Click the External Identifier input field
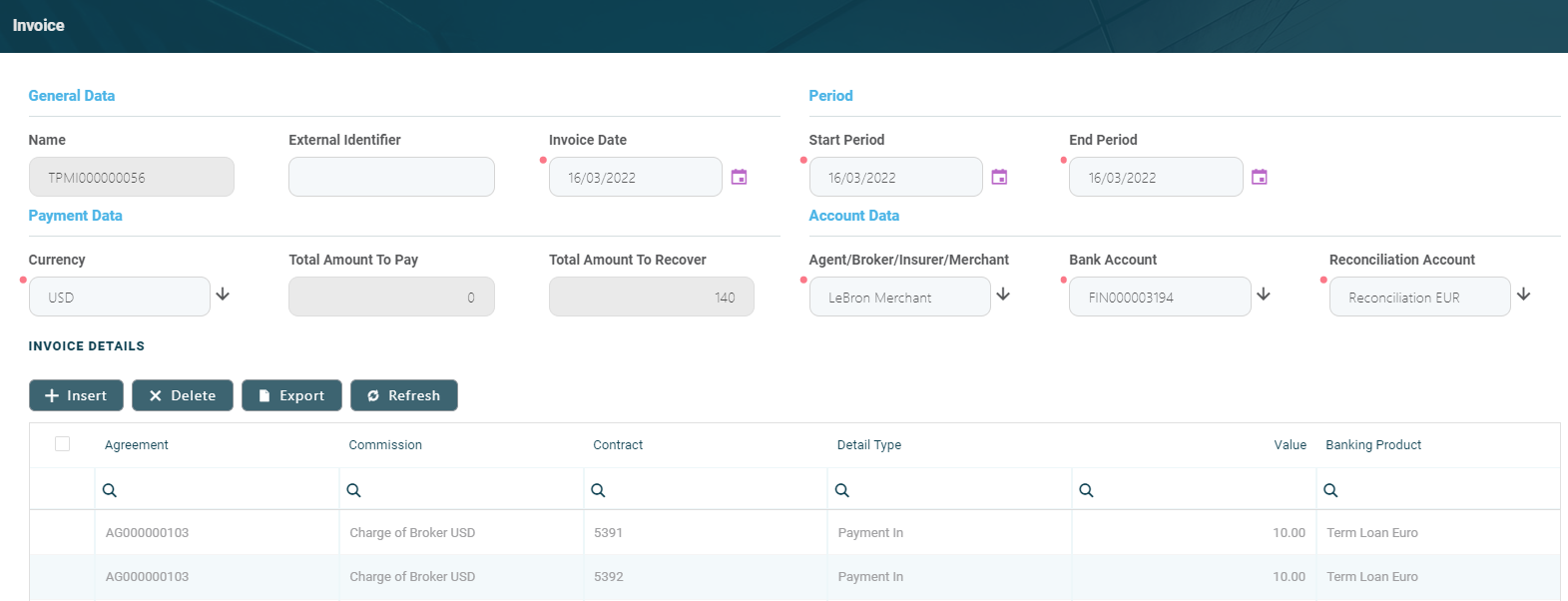1568x601 pixels. click(391, 177)
